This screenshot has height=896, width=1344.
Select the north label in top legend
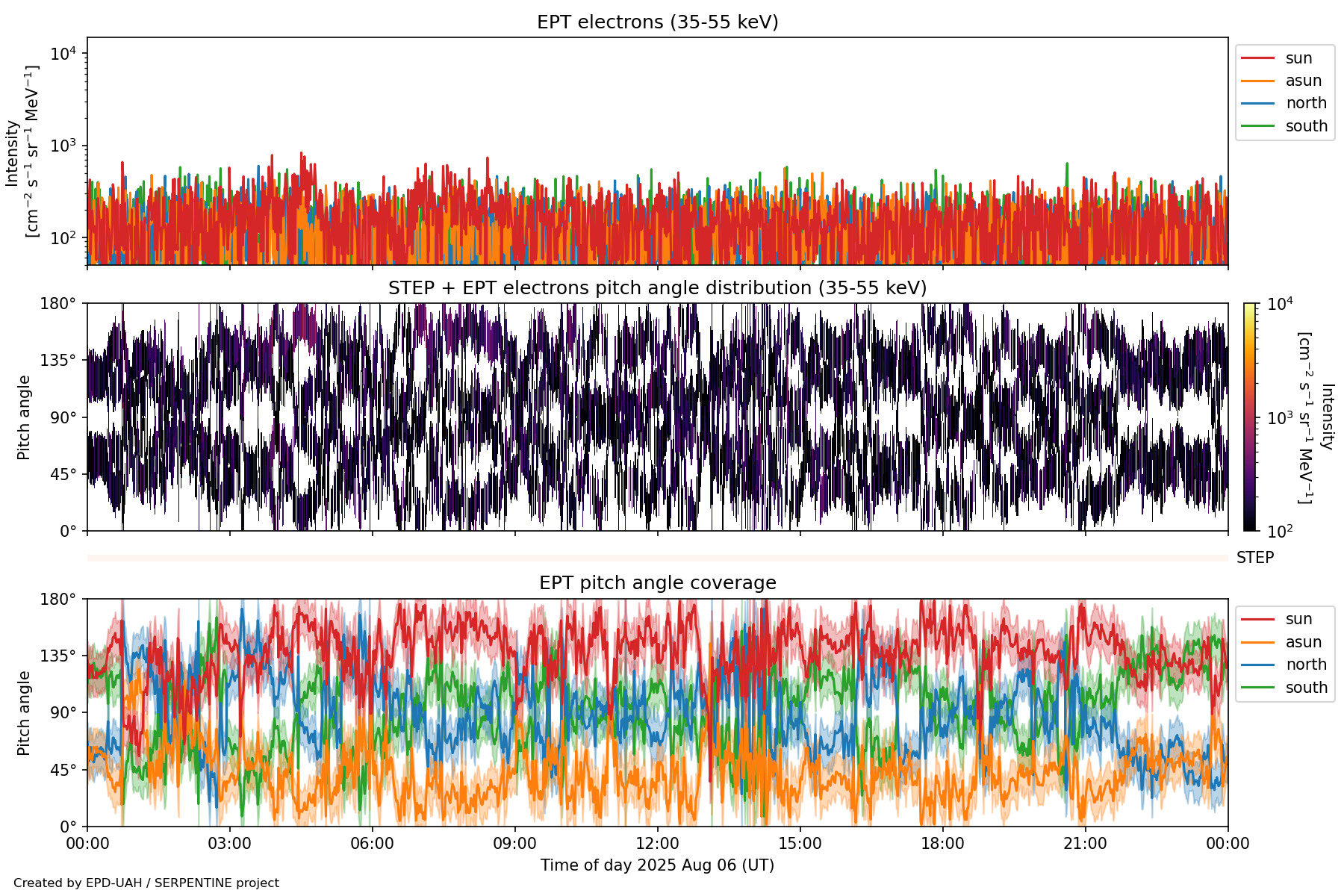pos(1306,103)
